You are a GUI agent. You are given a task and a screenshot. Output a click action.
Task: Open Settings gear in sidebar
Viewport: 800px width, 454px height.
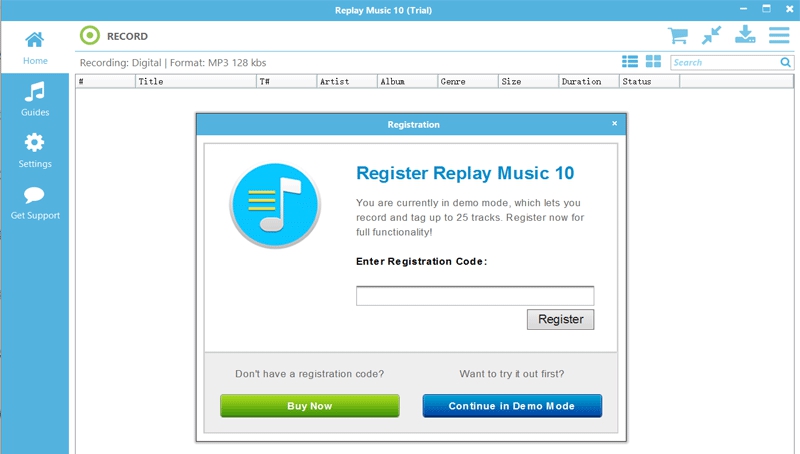(35, 151)
